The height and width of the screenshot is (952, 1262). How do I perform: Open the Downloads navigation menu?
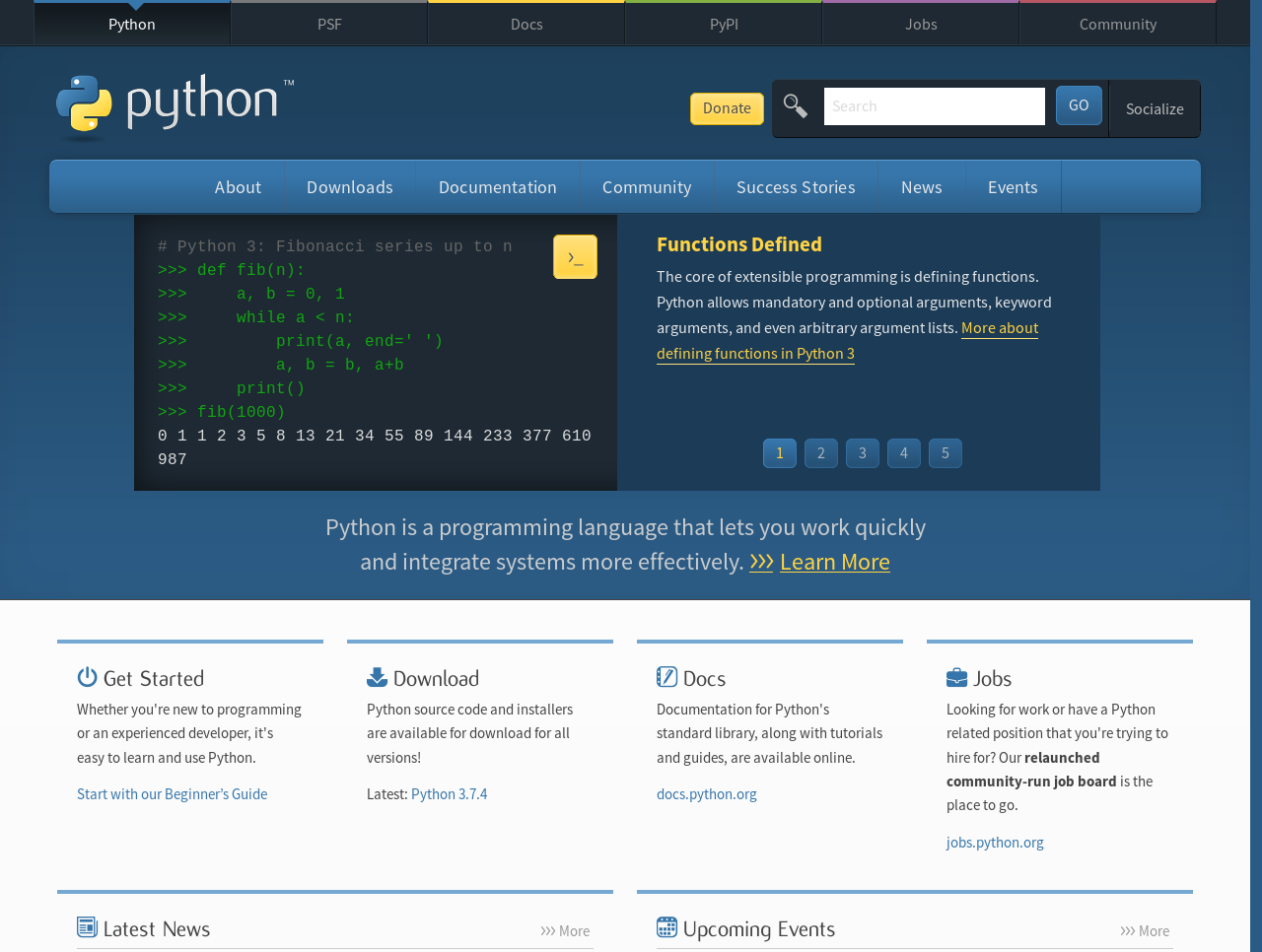tap(350, 187)
